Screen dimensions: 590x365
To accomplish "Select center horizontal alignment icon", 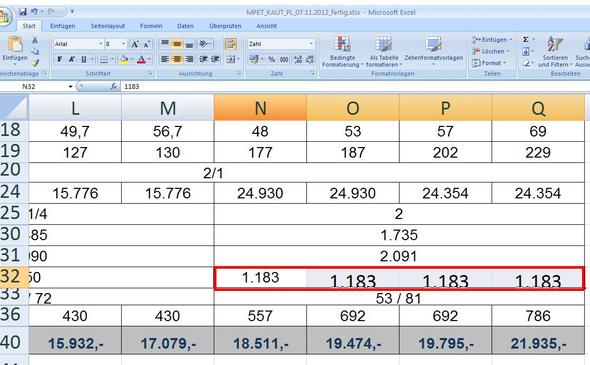I will tap(177, 59).
